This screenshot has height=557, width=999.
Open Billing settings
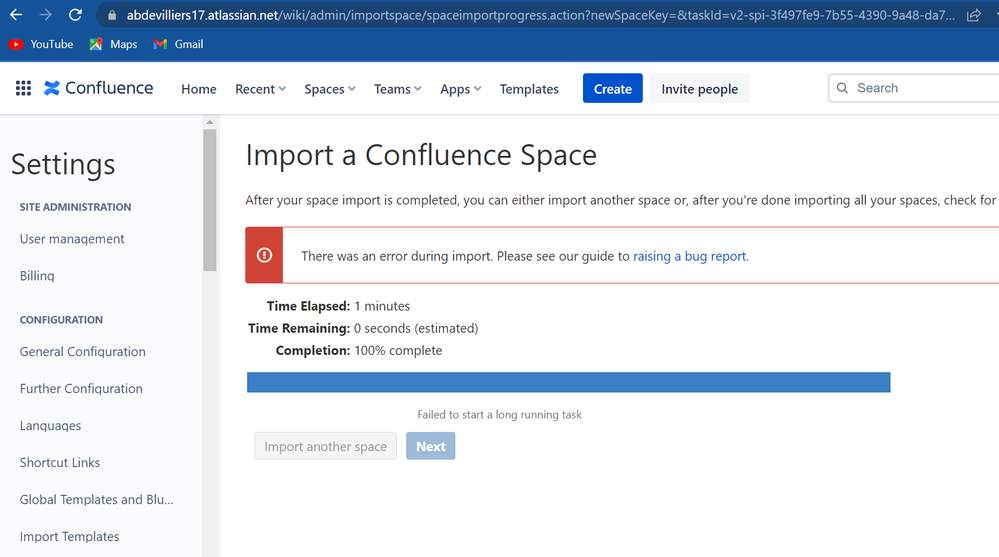click(37, 276)
